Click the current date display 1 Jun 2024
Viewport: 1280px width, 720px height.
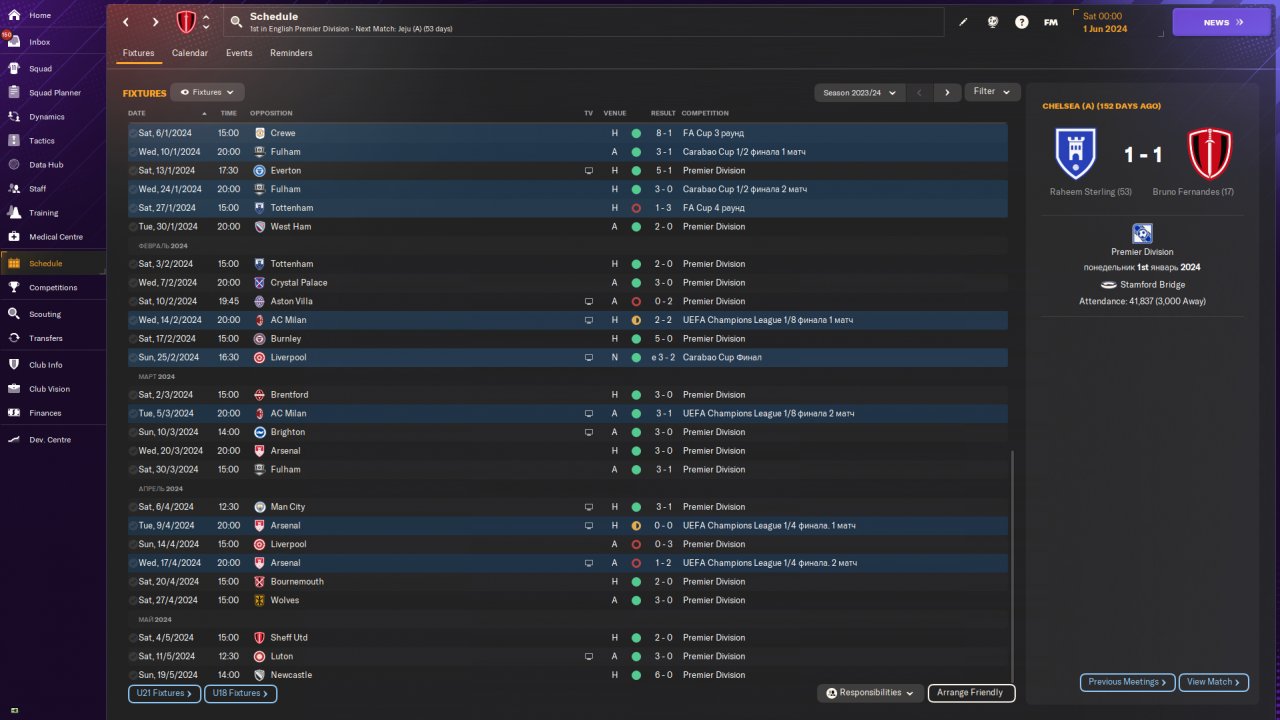(x=1104, y=29)
